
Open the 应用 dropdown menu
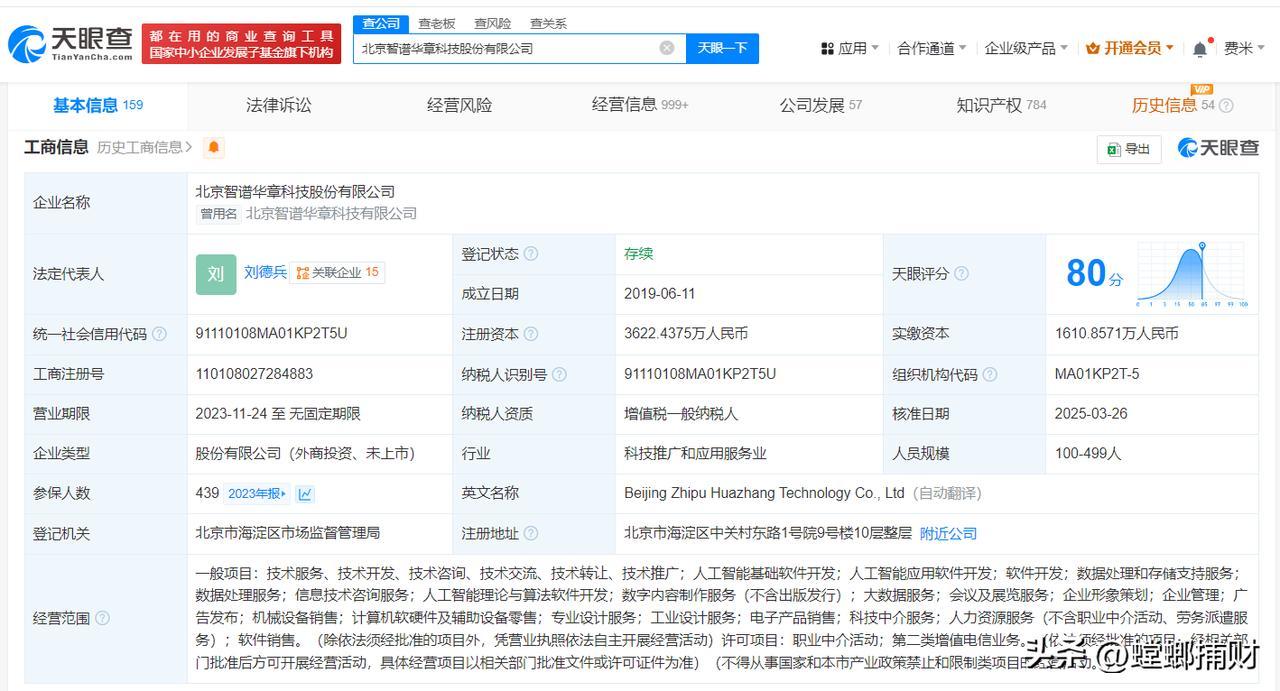pyautogui.click(x=850, y=48)
